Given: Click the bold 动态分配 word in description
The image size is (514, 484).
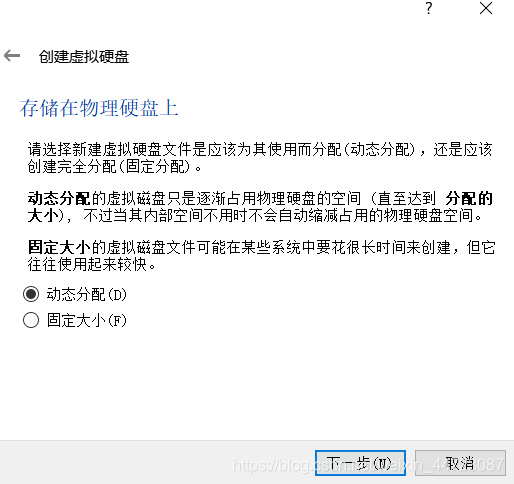Looking at the screenshot, I should [x=59, y=198].
